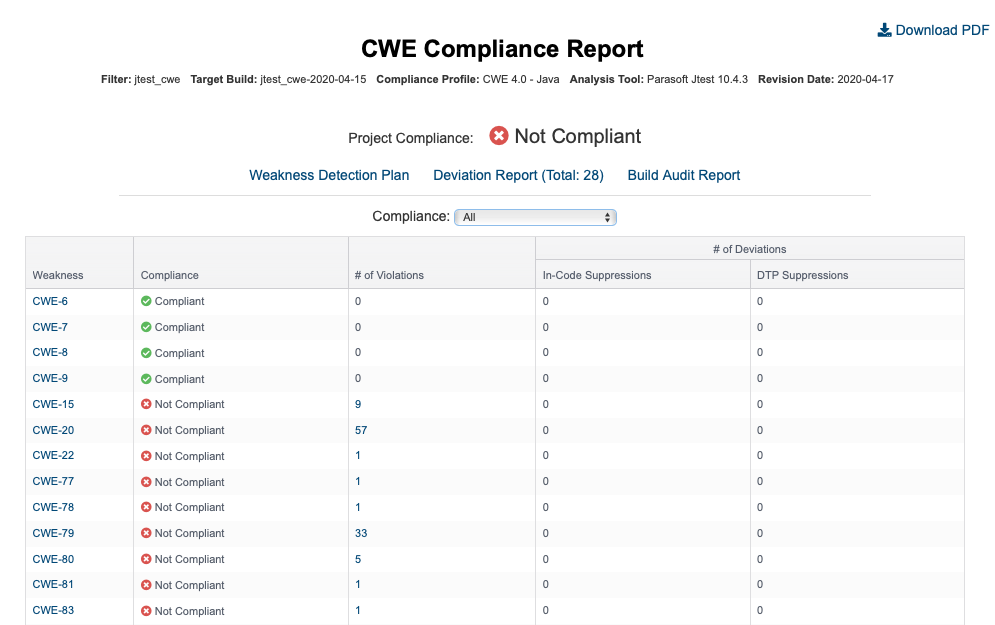Screen dimensions: 995x625
Task: Click the red X icon in CWE-15 row
Action: (146, 404)
